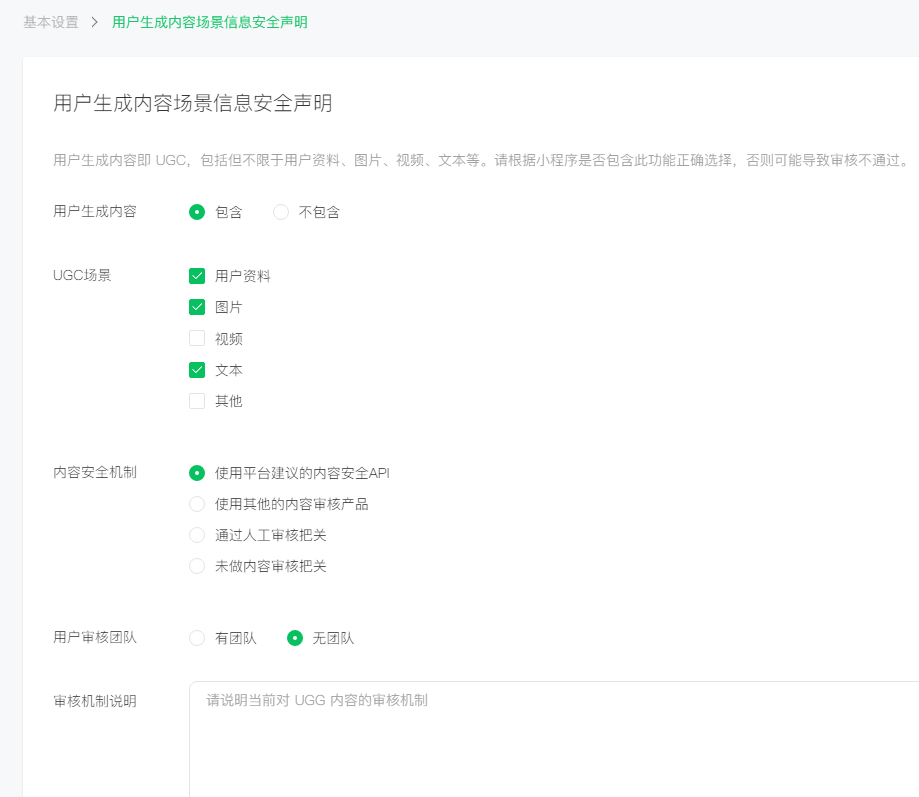
Task: Click the 审核机制说明 field label
Action: coord(94,701)
